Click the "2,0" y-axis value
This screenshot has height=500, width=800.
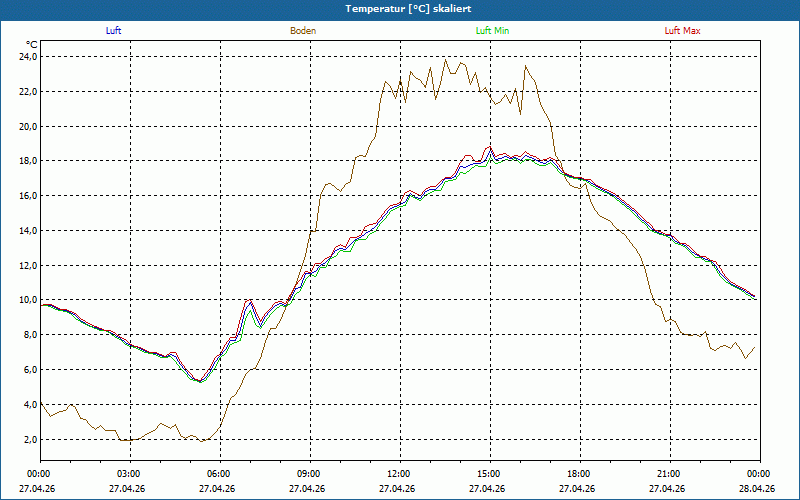(x=31, y=440)
